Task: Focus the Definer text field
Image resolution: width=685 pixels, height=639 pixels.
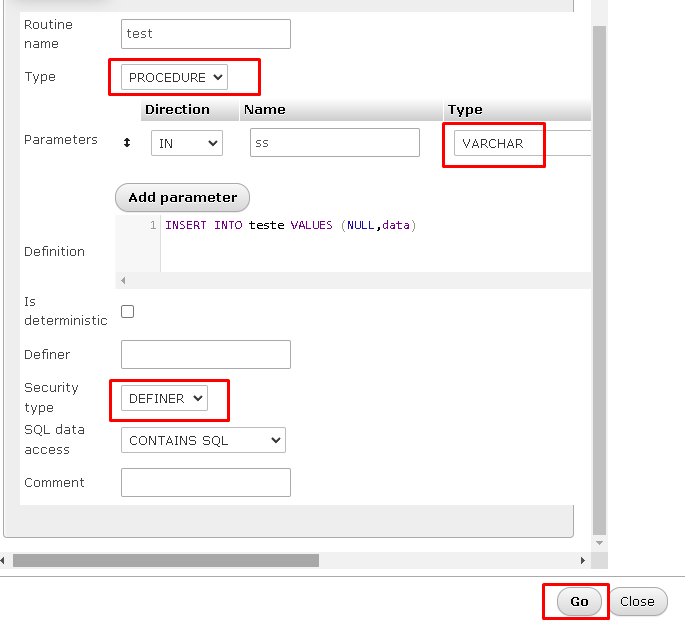Action: point(205,354)
